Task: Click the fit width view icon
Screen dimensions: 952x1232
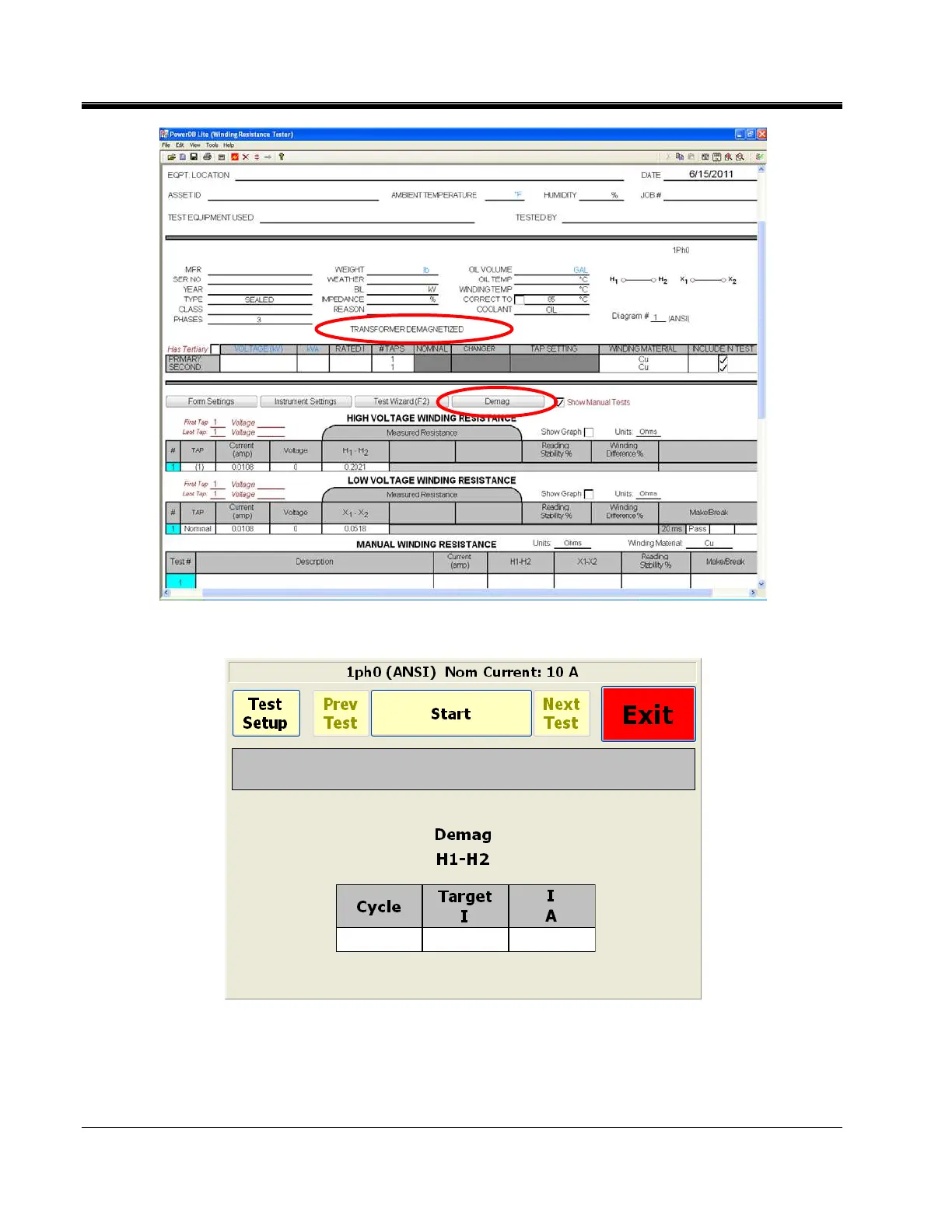Action: [x=716, y=157]
